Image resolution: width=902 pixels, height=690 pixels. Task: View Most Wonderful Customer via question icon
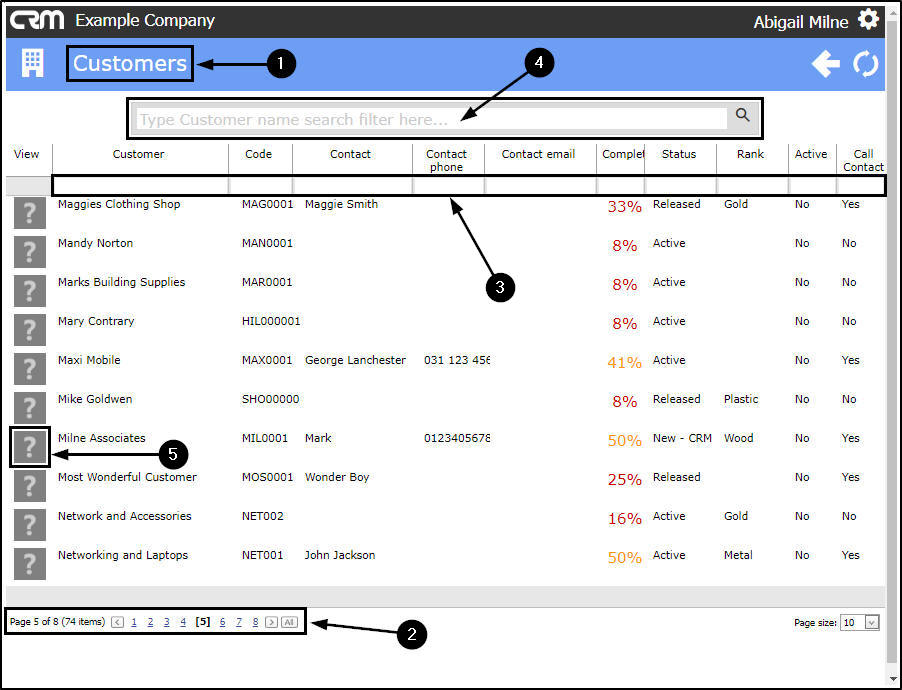(29, 486)
